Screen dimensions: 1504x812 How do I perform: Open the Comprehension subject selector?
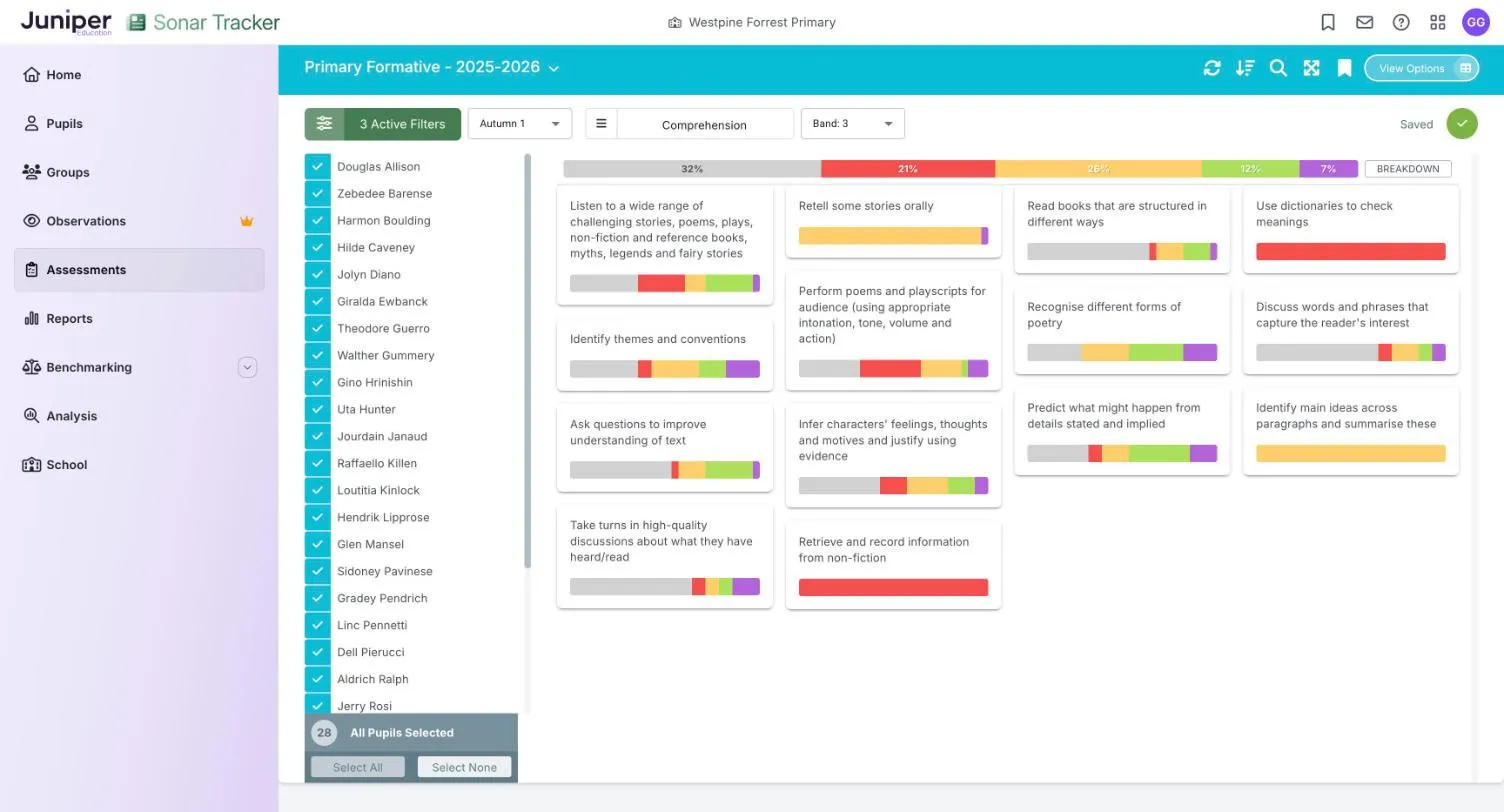(x=704, y=124)
